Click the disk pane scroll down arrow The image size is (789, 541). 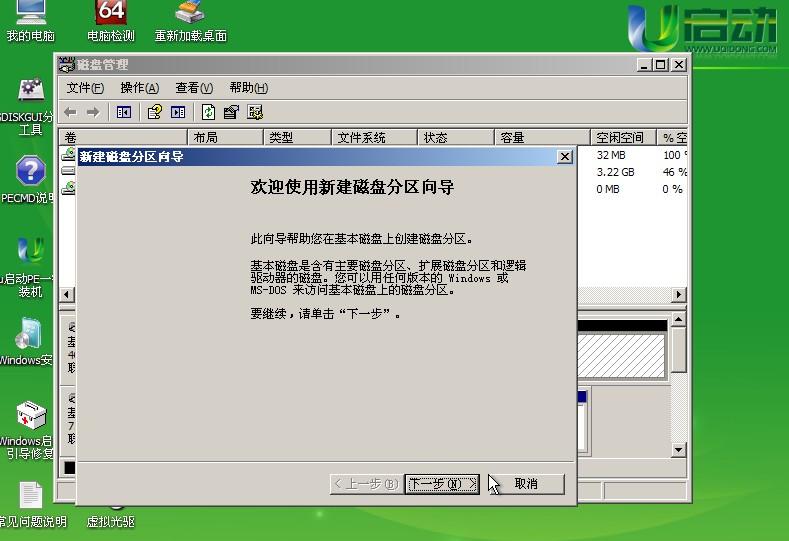(x=679, y=450)
